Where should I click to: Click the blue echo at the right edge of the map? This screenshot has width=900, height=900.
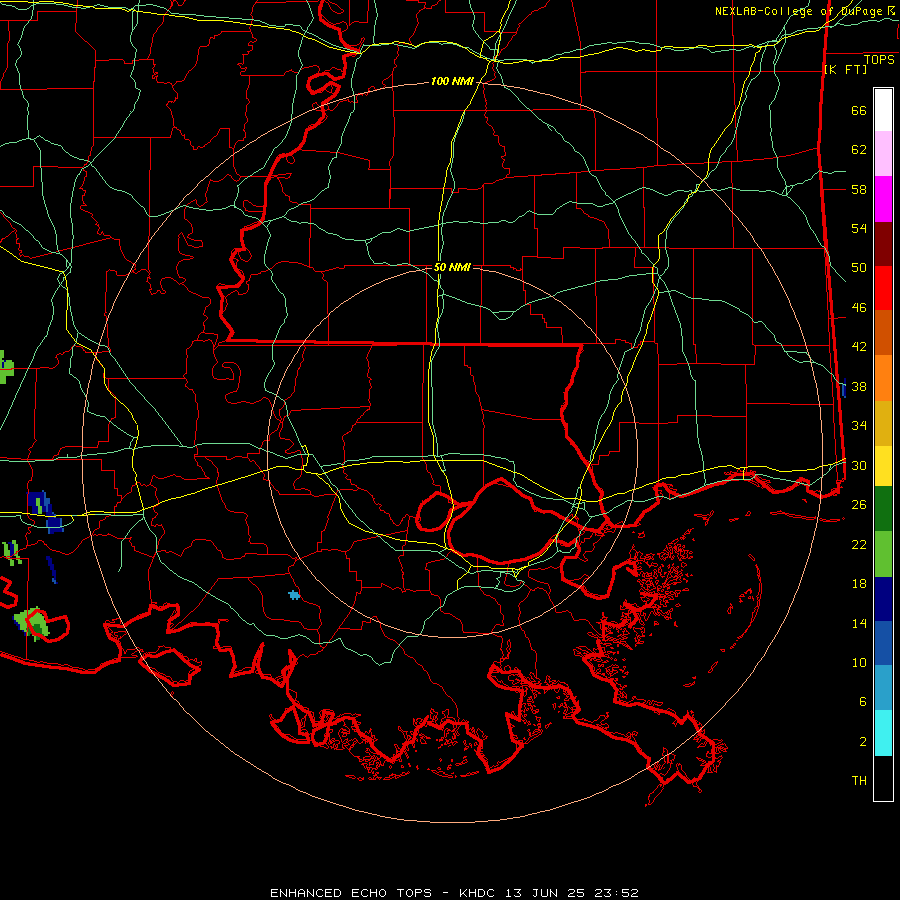click(x=843, y=389)
